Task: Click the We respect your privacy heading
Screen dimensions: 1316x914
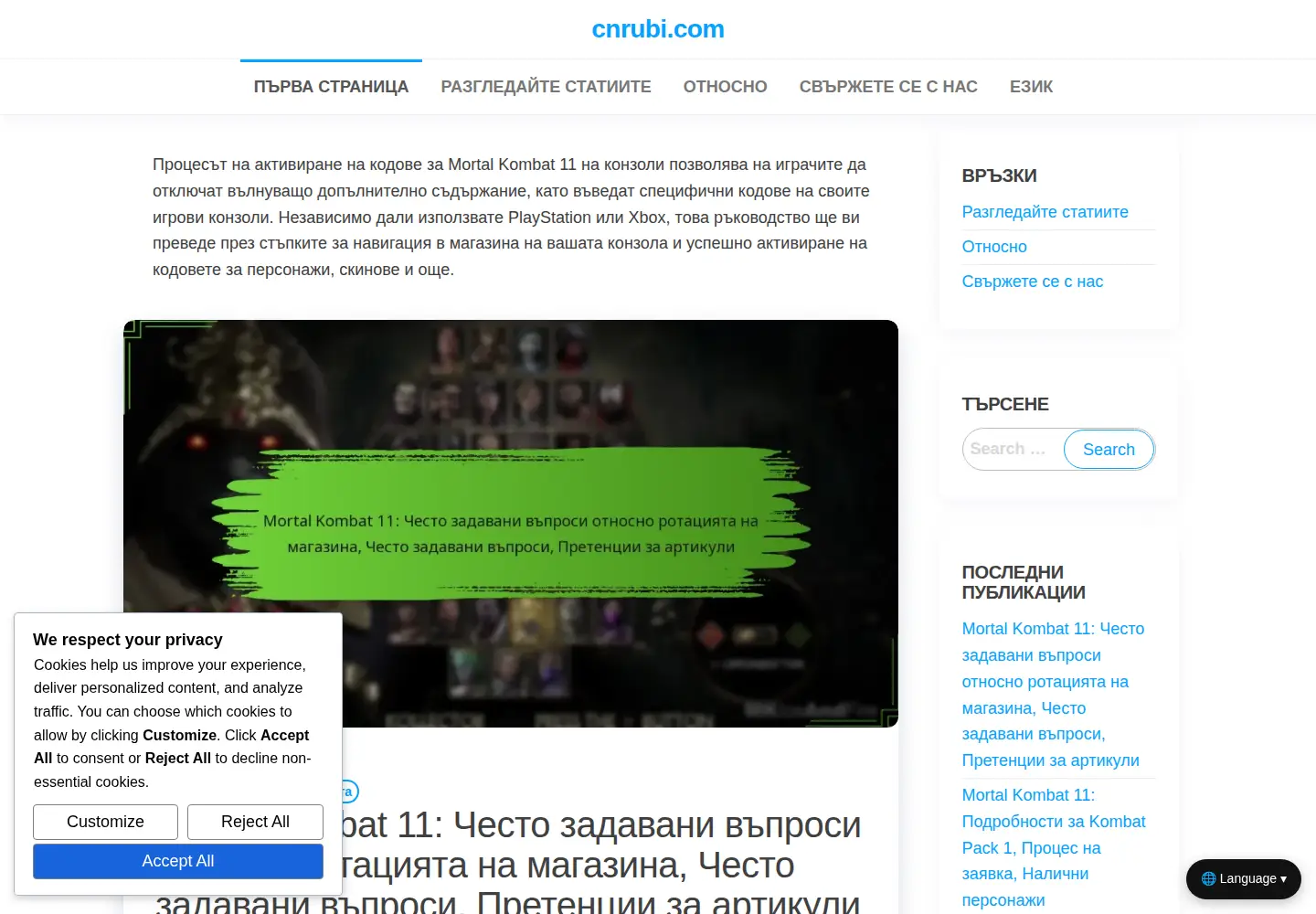Action: tap(128, 640)
